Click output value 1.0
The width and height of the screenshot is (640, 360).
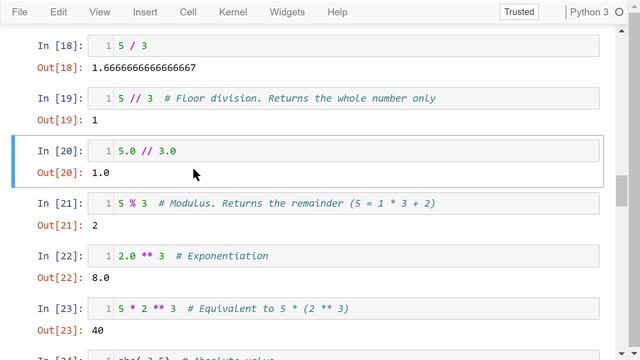pos(100,173)
